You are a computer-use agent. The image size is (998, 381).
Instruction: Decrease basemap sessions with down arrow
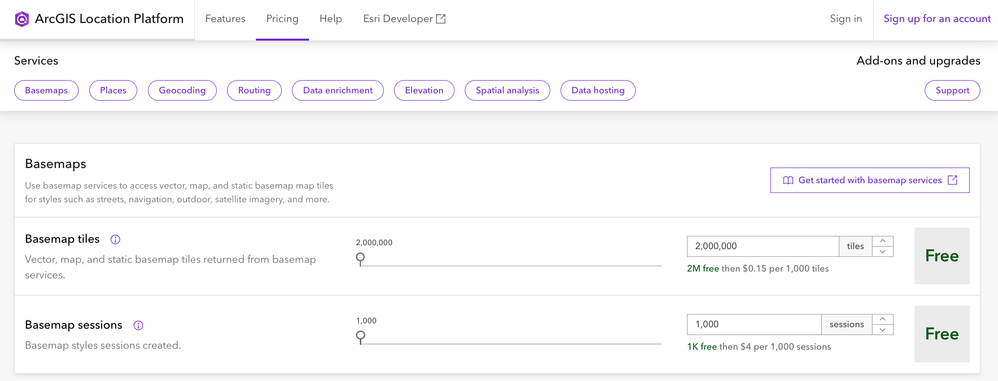click(883, 329)
